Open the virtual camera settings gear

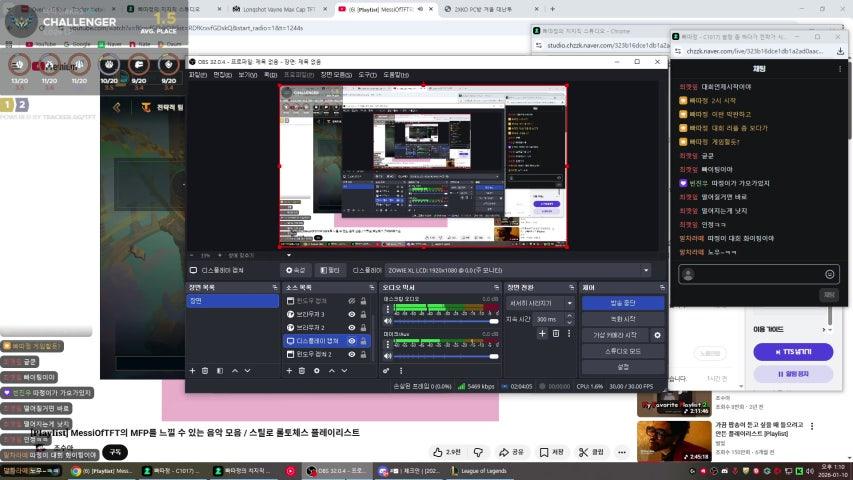657,335
